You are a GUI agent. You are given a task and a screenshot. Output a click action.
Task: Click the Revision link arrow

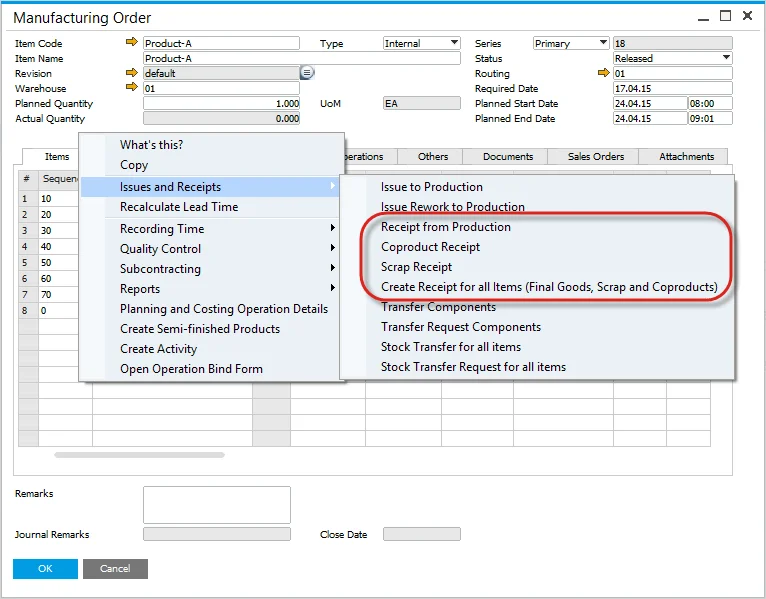131,73
